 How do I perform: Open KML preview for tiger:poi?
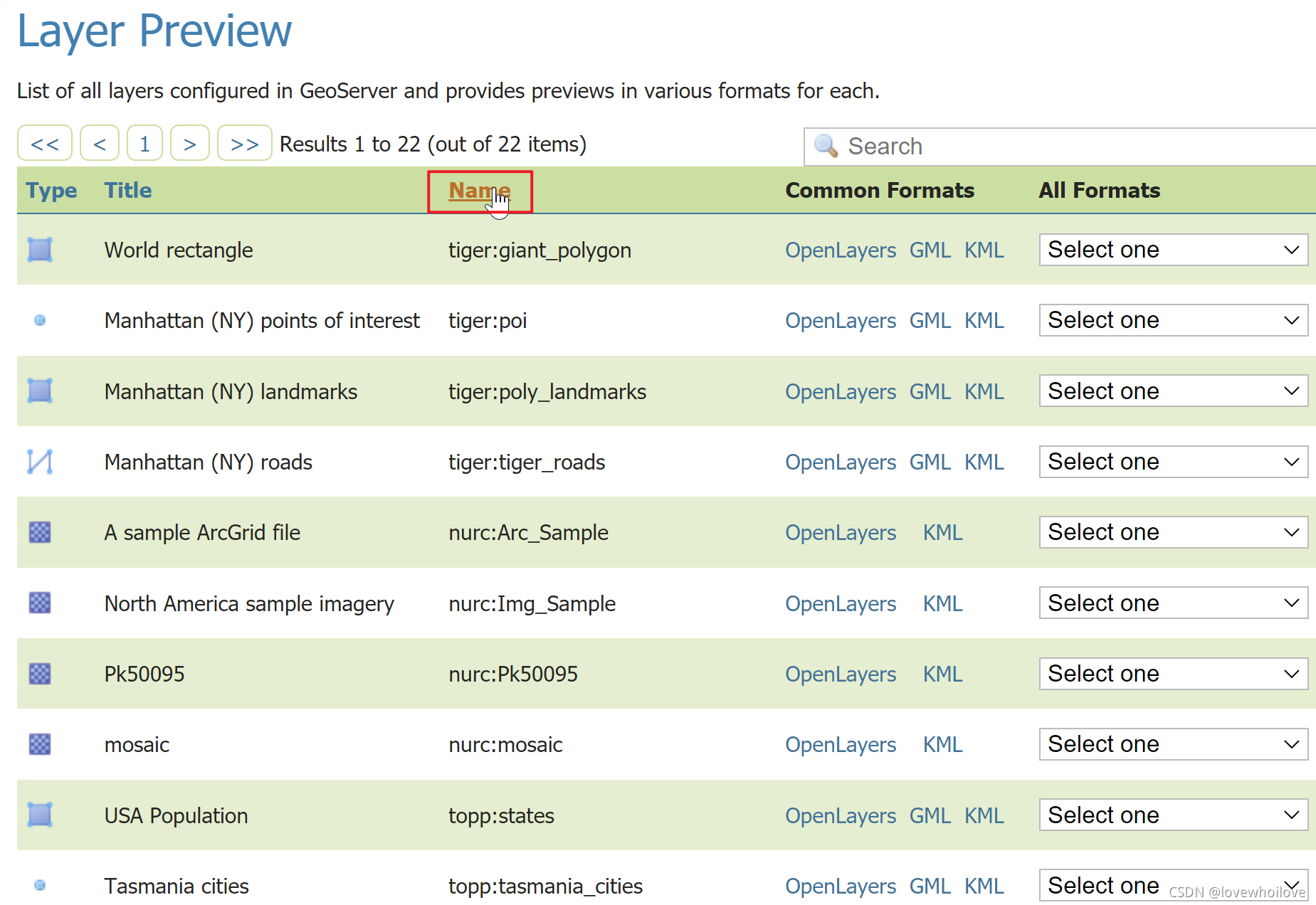tap(984, 321)
